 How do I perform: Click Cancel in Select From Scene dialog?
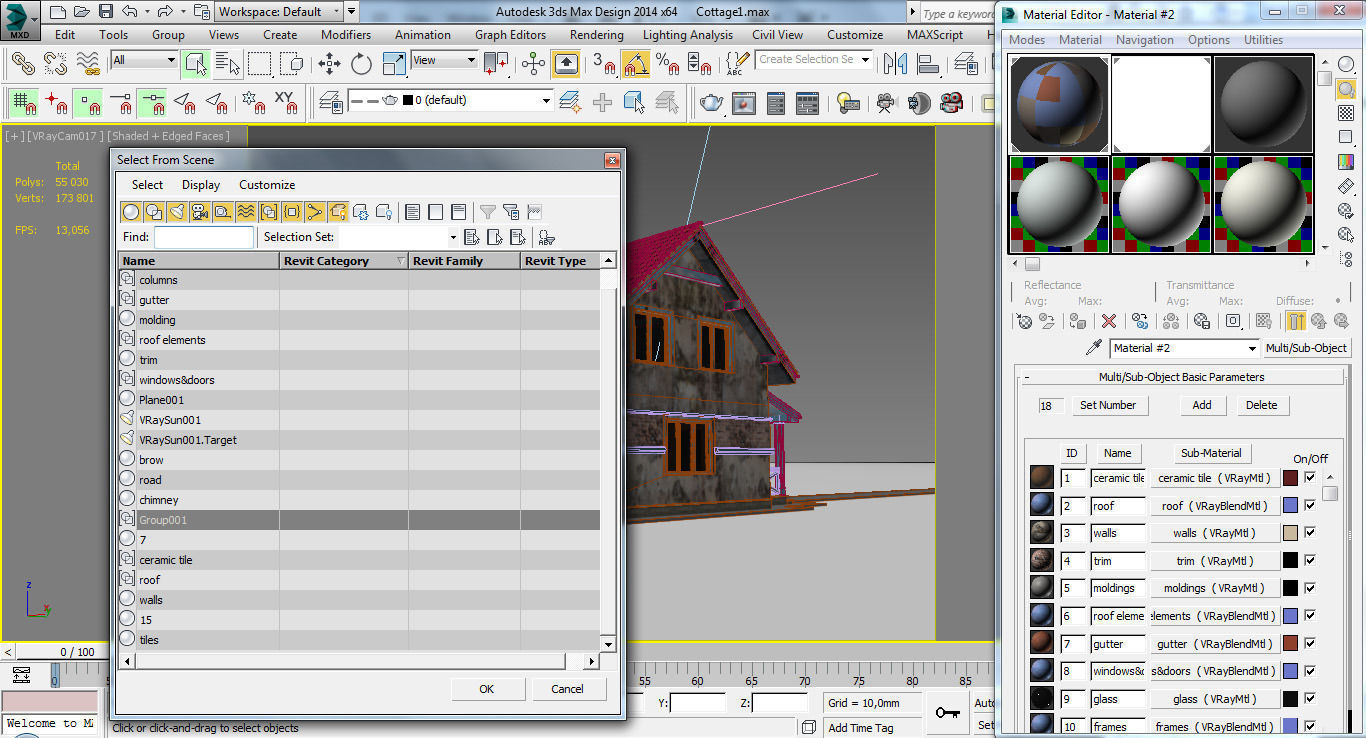pyautogui.click(x=567, y=689)
